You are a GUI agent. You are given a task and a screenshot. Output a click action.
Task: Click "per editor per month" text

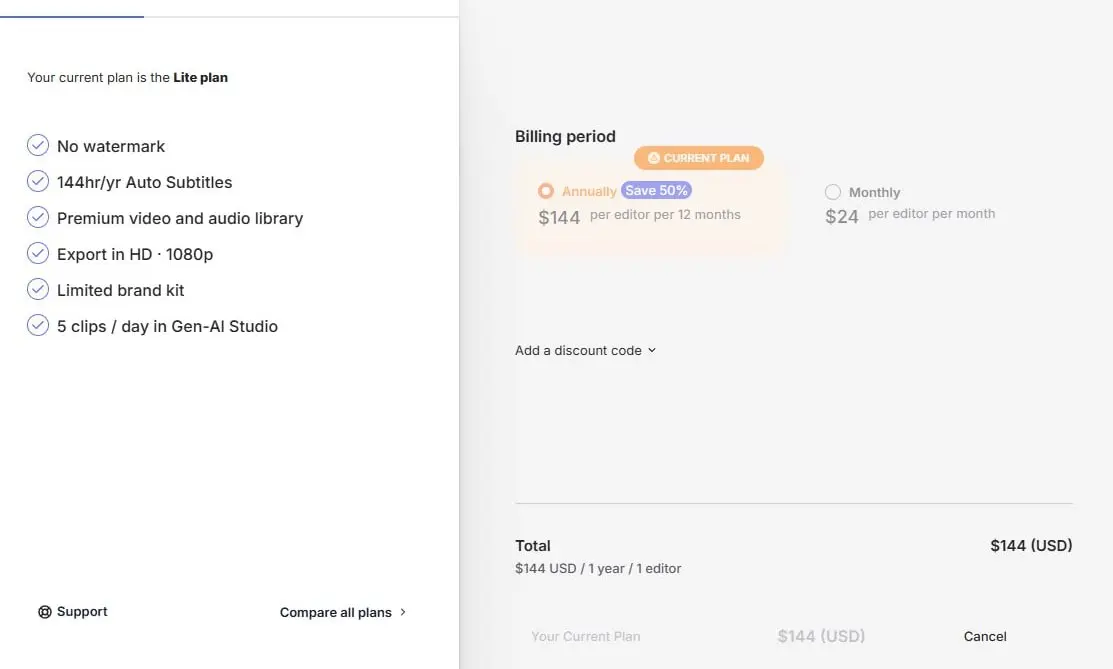point(931,214)
